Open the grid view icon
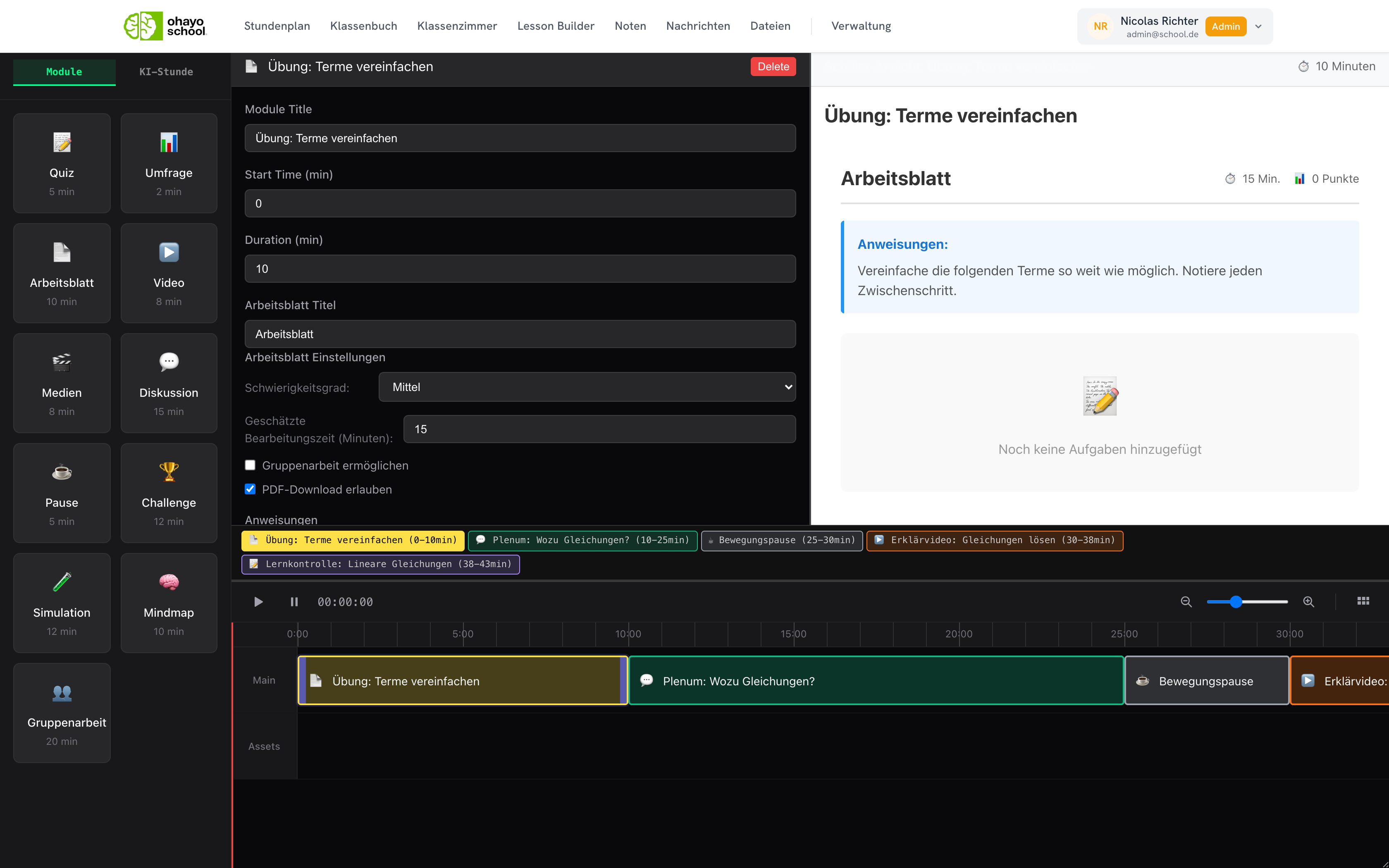 tap(1363, 601)
